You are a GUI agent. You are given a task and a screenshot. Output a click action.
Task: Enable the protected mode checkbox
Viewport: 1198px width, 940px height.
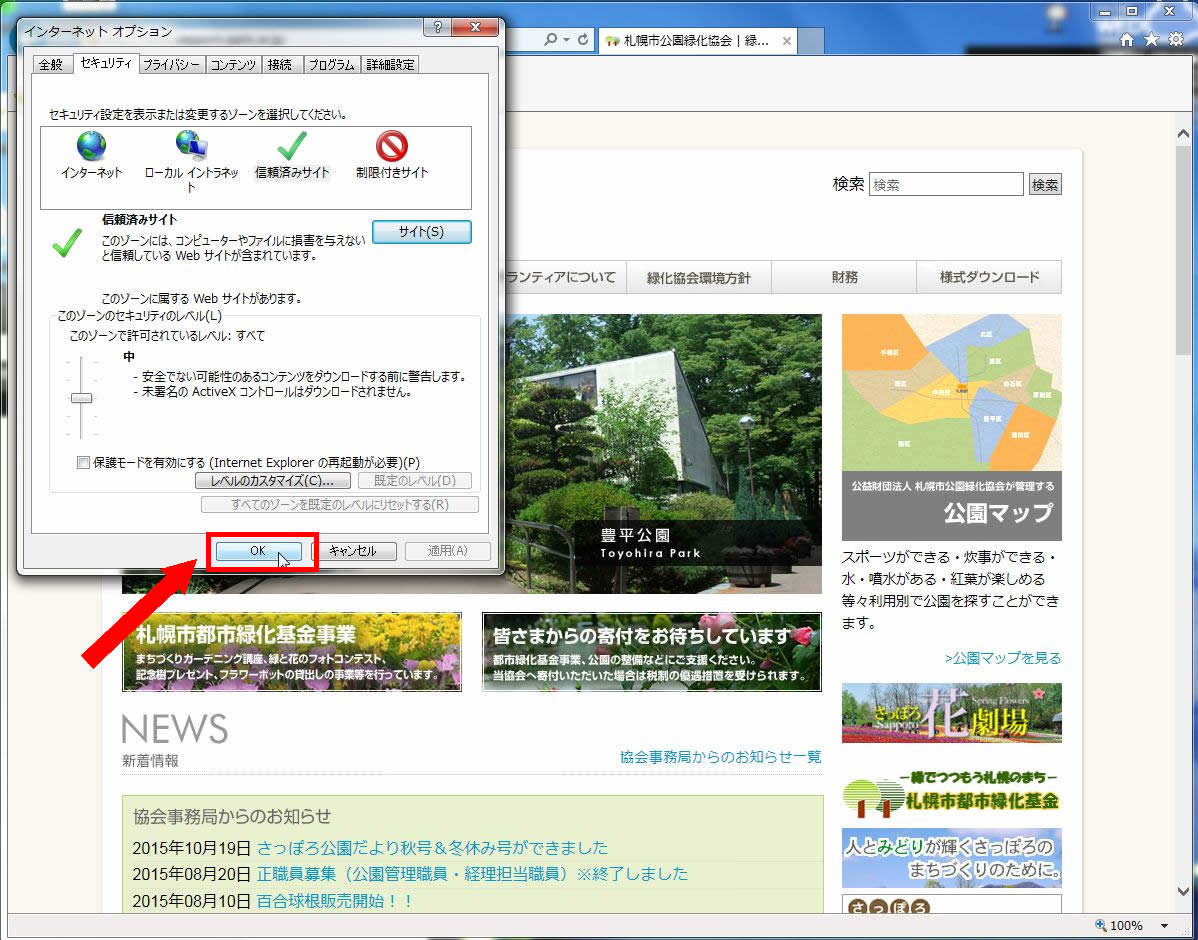click(x=84, y=463)
